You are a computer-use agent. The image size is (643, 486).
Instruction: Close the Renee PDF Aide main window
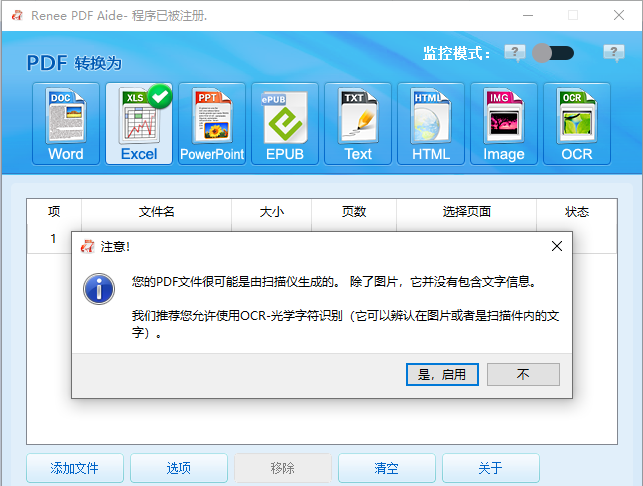(619, 16)
